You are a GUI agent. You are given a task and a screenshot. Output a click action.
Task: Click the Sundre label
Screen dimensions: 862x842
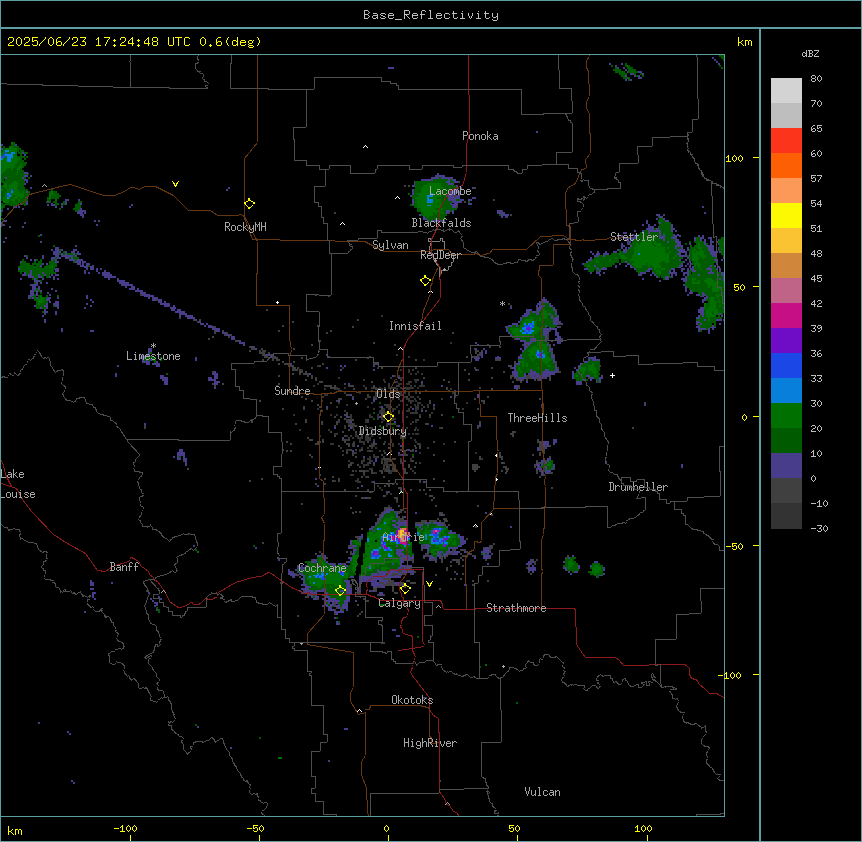tap(292, 391)
